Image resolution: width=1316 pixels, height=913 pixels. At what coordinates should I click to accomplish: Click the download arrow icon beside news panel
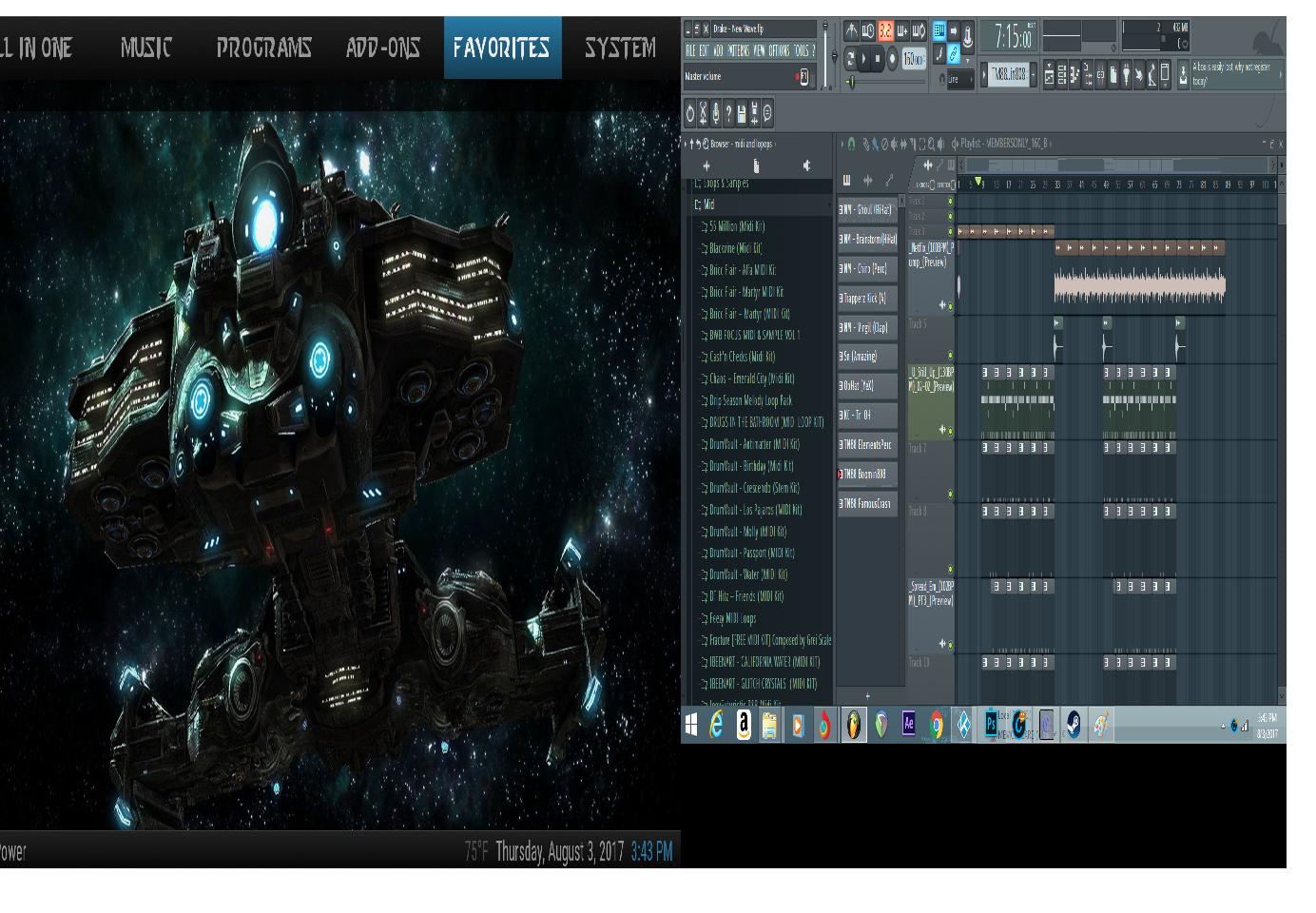pyautogui.click(x=1183, y=75)
